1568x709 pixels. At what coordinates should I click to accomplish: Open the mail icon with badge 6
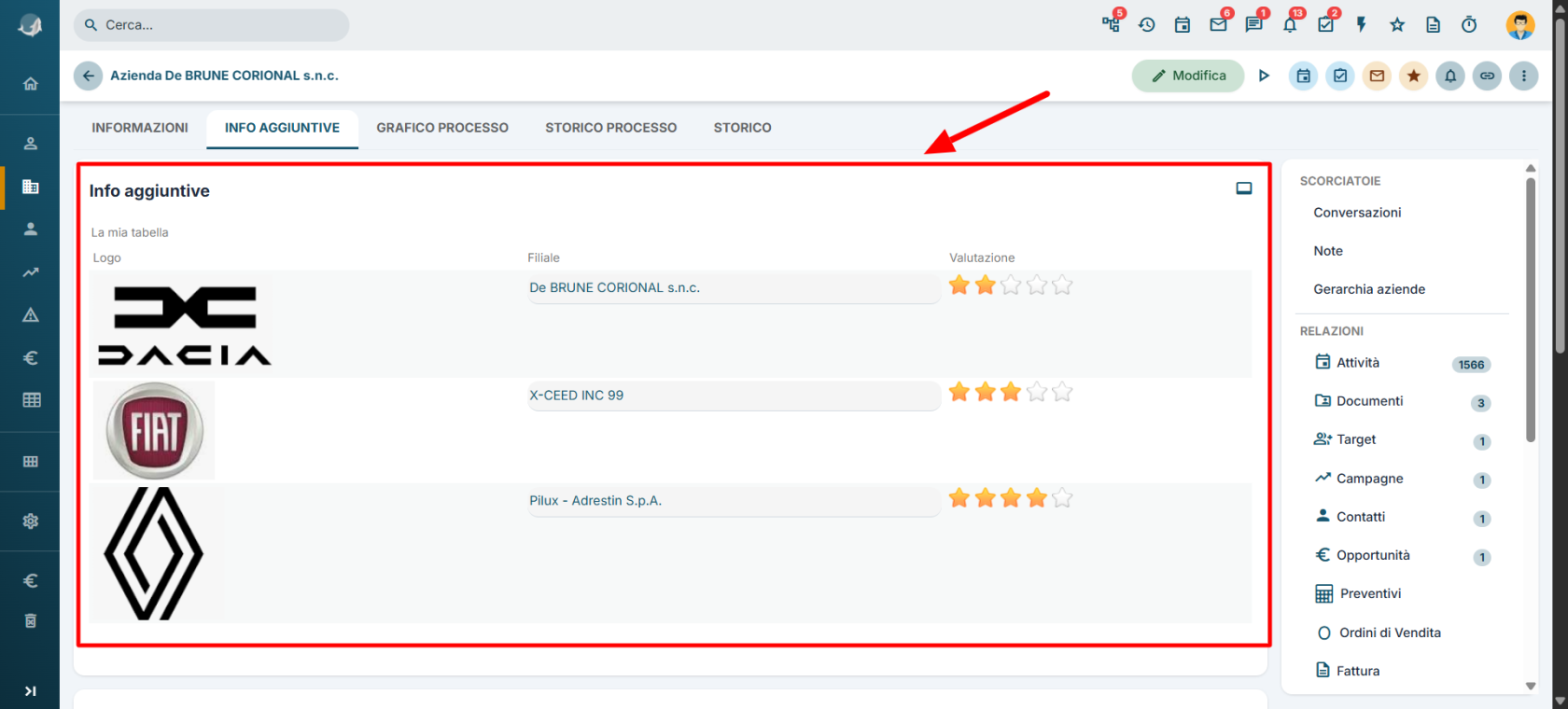tap(1218, 25)
